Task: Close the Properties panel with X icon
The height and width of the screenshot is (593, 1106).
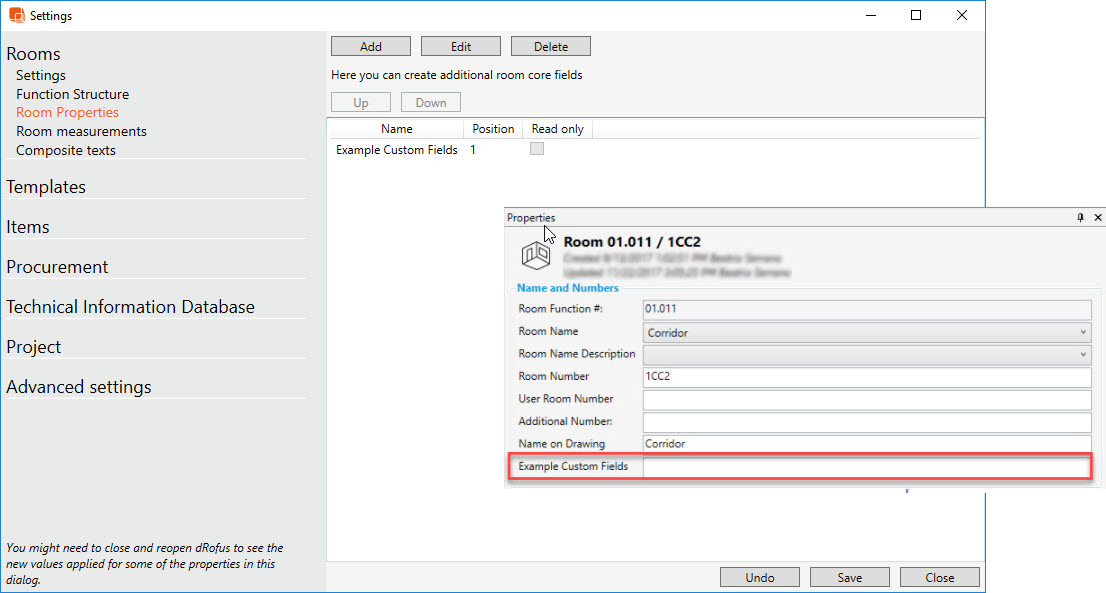Action: [1097, 217]
